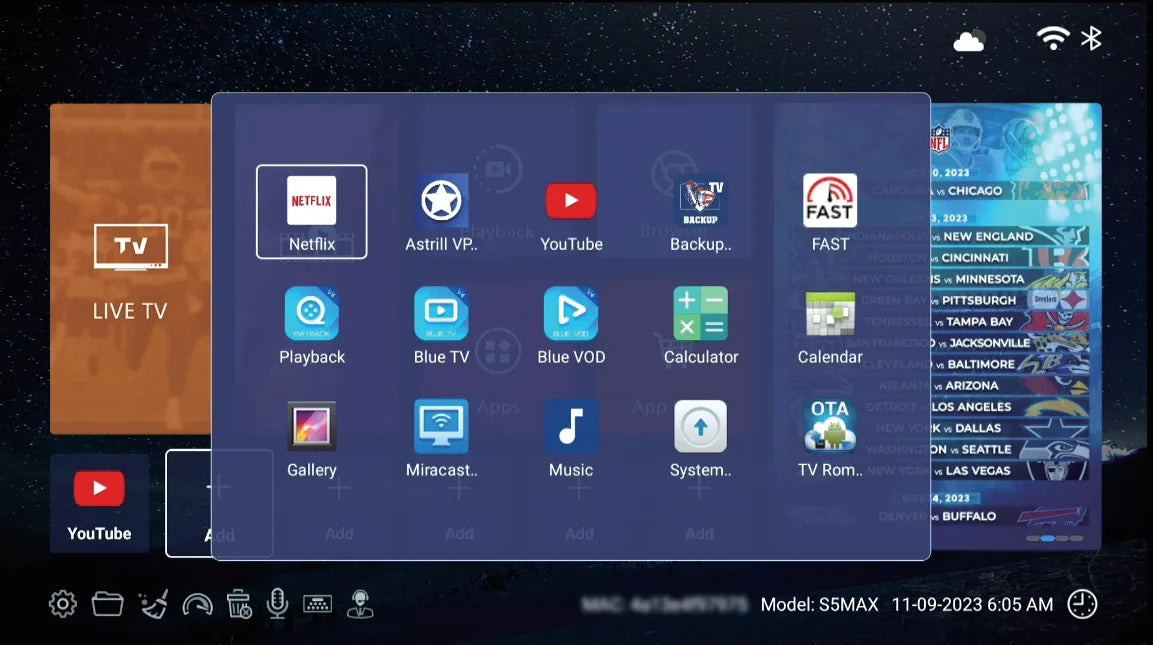
Task: Click the Bluetooth status icon
Action: 1091,38
